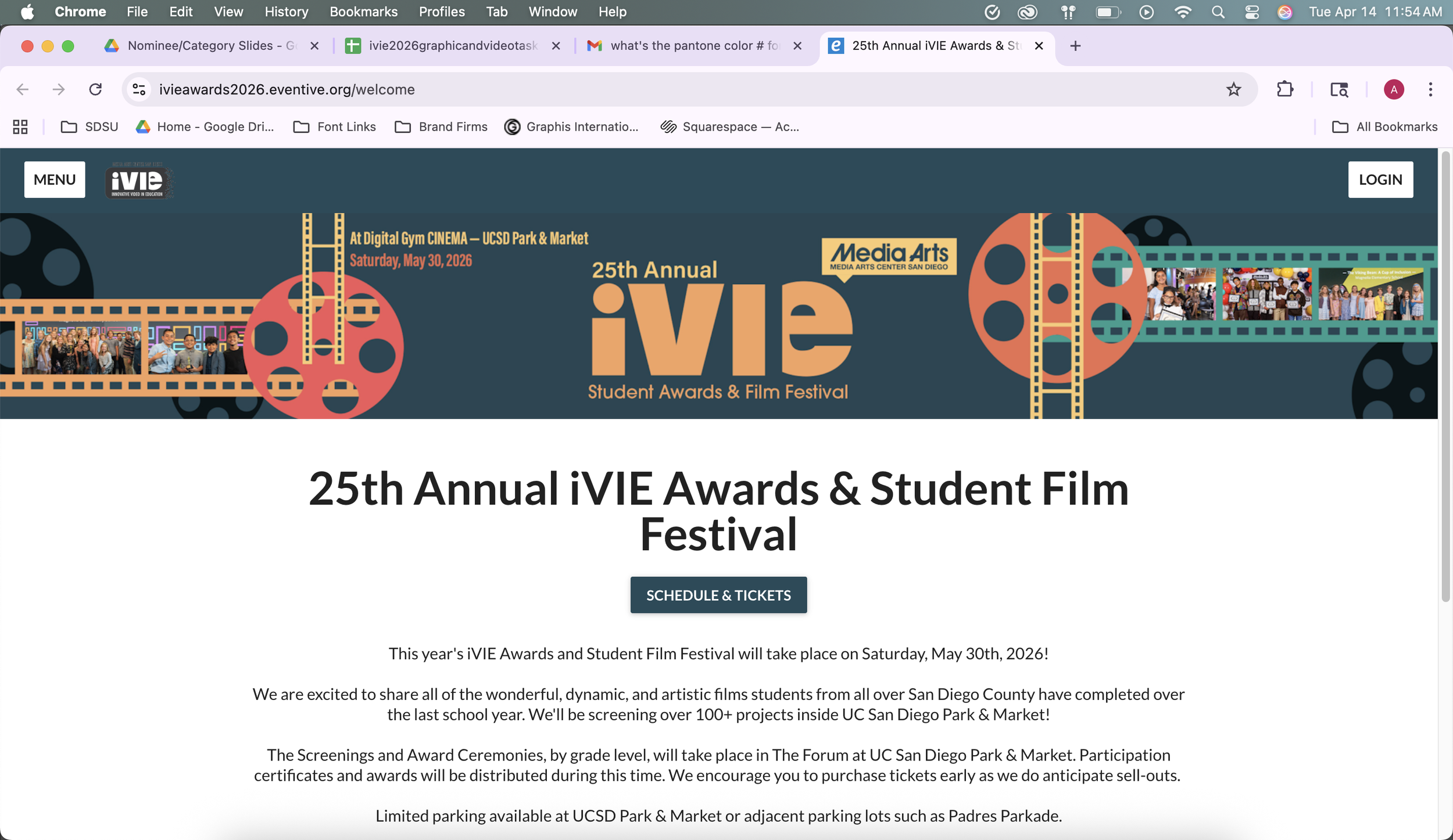Click the play circle menu bar icon
The width and height of the screenshot is (1453, 840).
click(x=1146, y=12)
